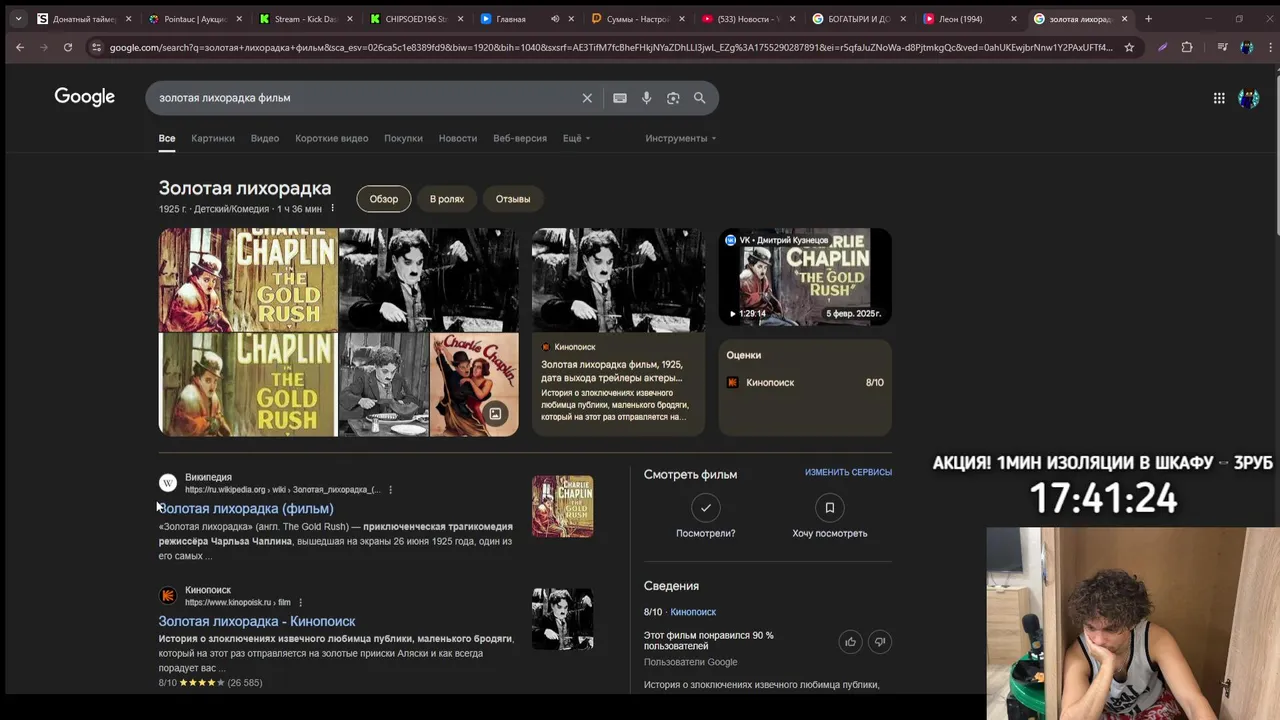Switch to the Stream - Kick browser tab
The height and width of the screenshot is (720, 1280).
tap(305, 19)
